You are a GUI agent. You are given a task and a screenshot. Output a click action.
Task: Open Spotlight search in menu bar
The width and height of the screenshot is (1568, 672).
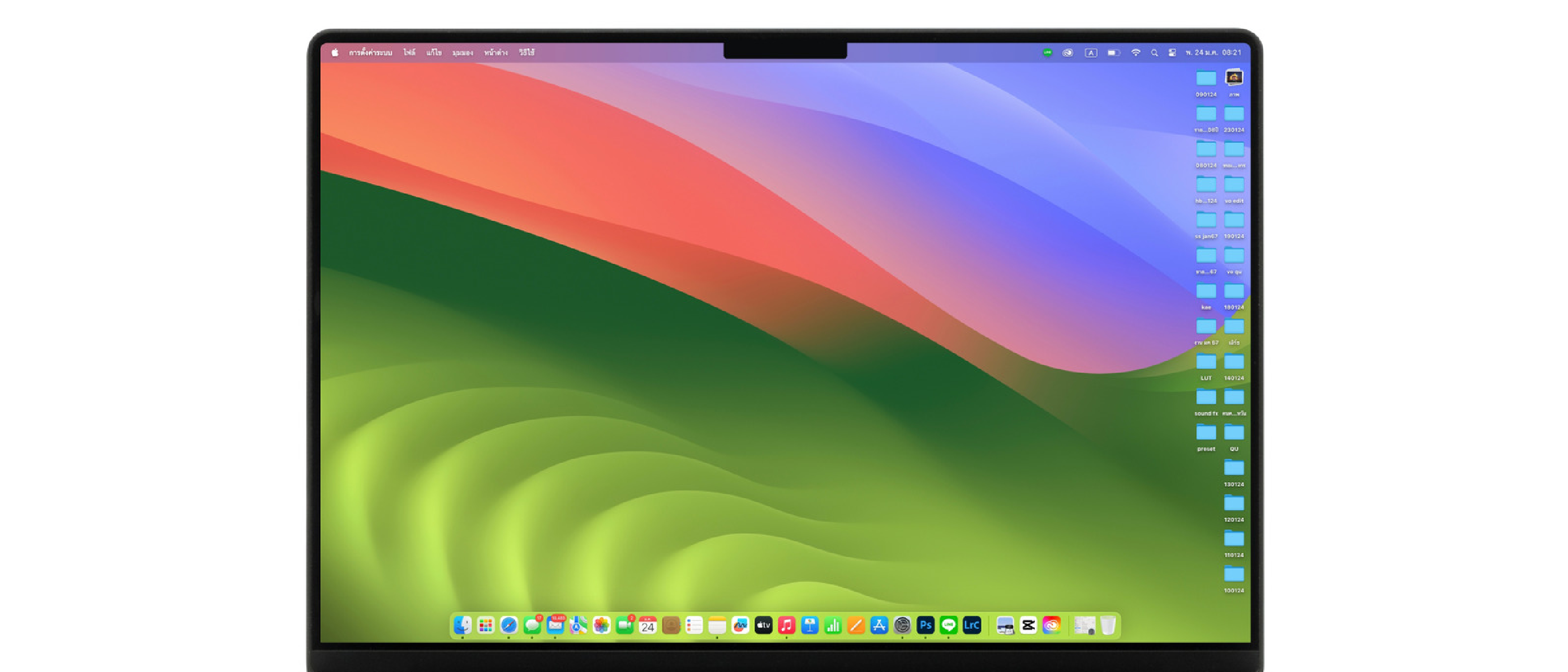1154,52
